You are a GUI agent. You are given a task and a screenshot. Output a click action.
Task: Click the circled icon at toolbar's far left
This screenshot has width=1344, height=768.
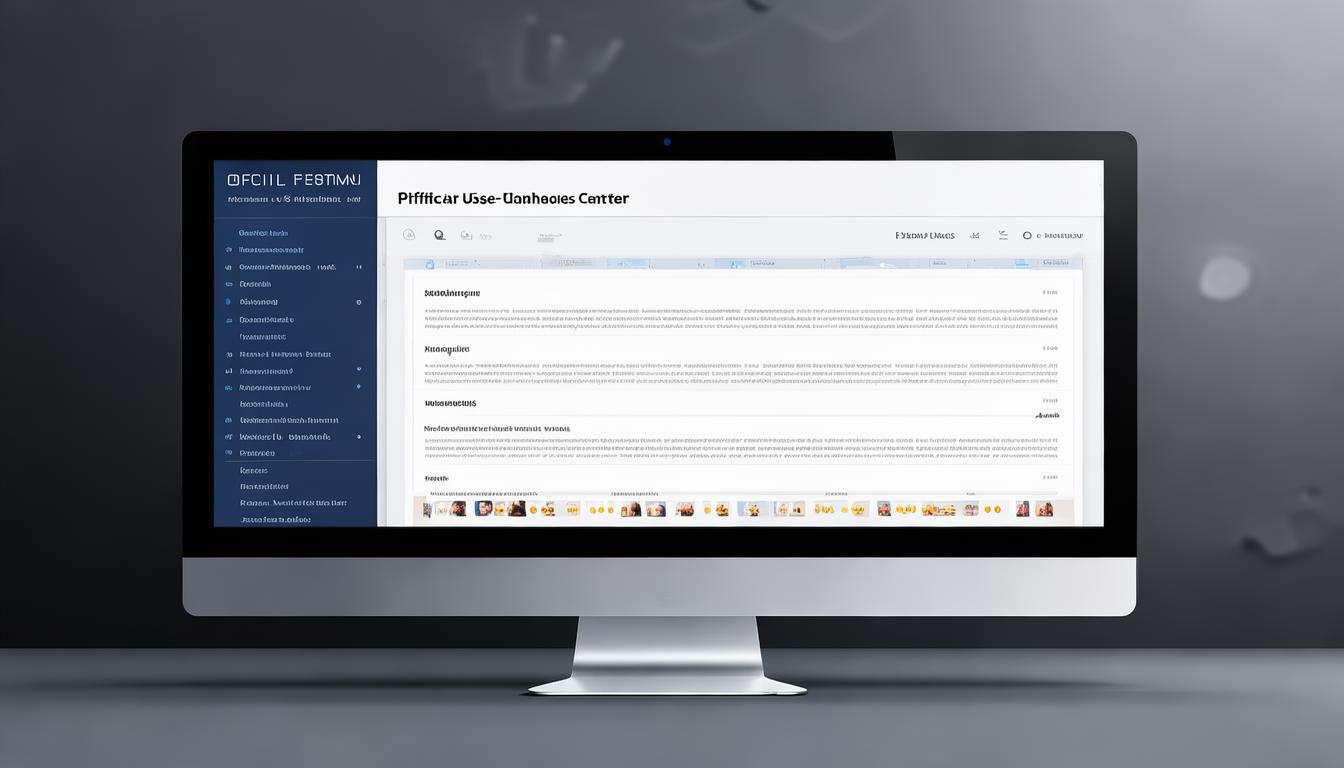pos(408,235)
